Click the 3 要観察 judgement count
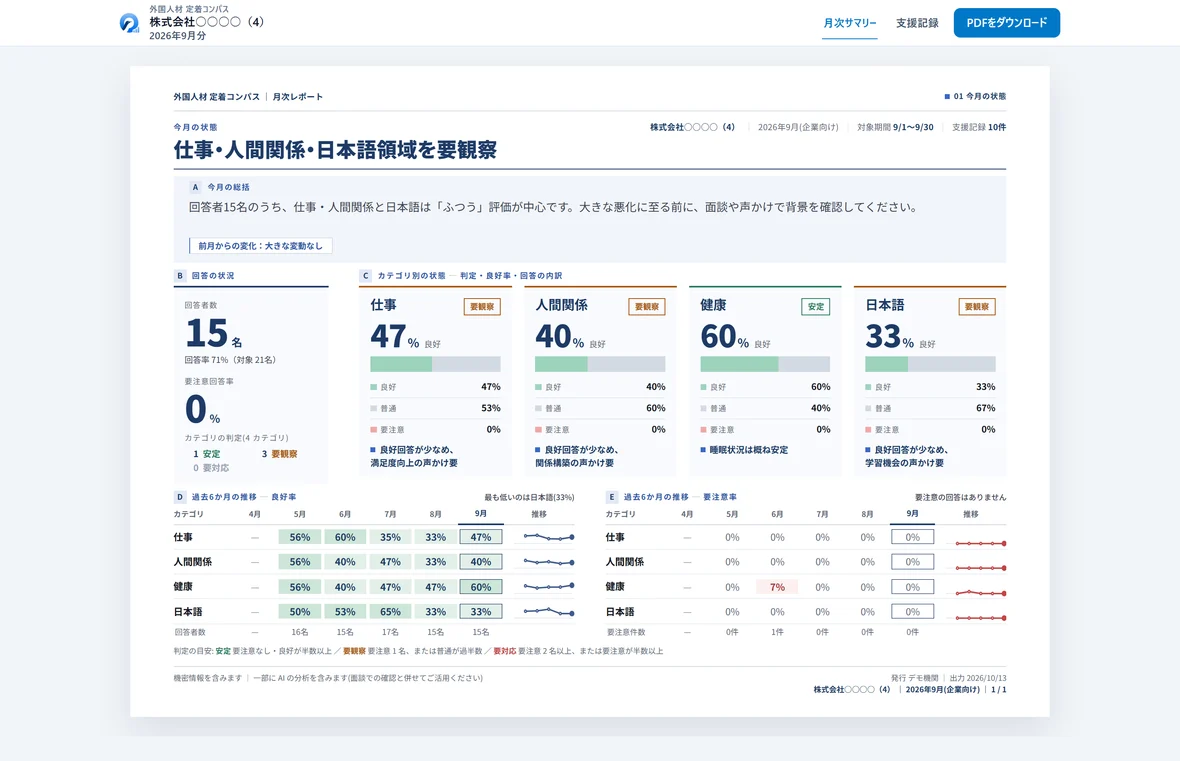This screenshot has width=1180, height=761. (x=279, y=454)
